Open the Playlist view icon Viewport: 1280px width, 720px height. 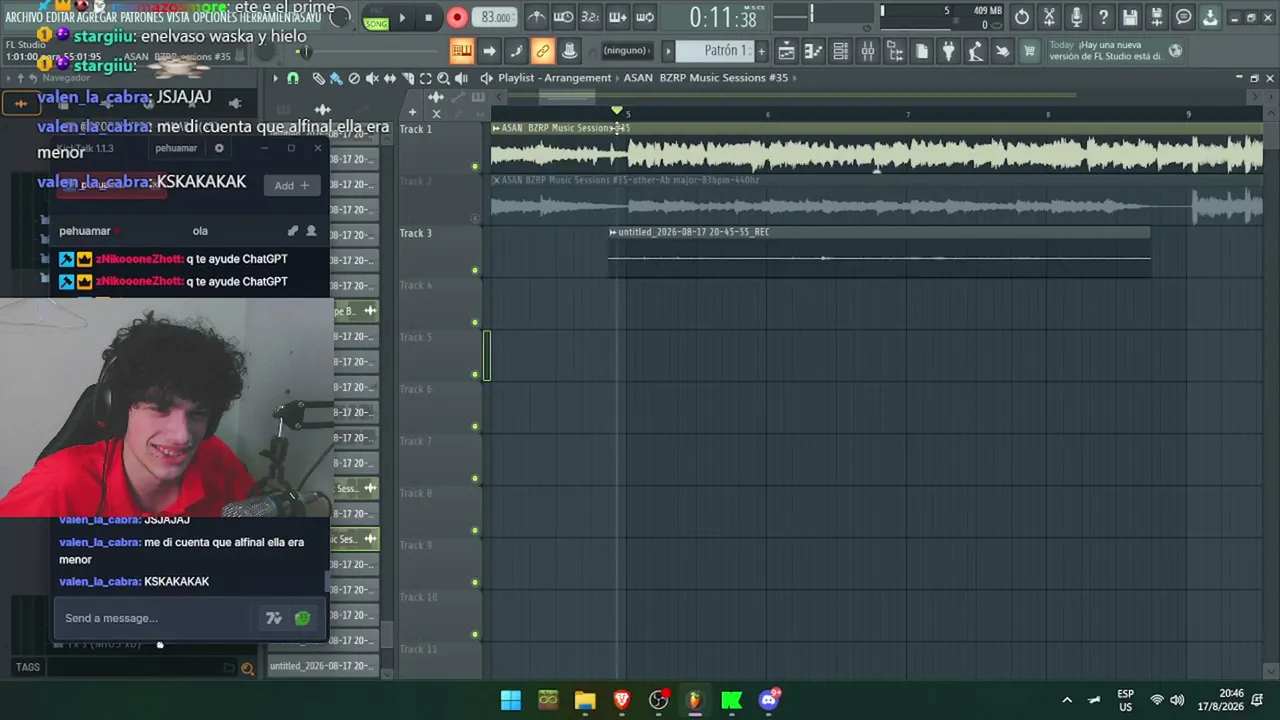pos(787,51)
